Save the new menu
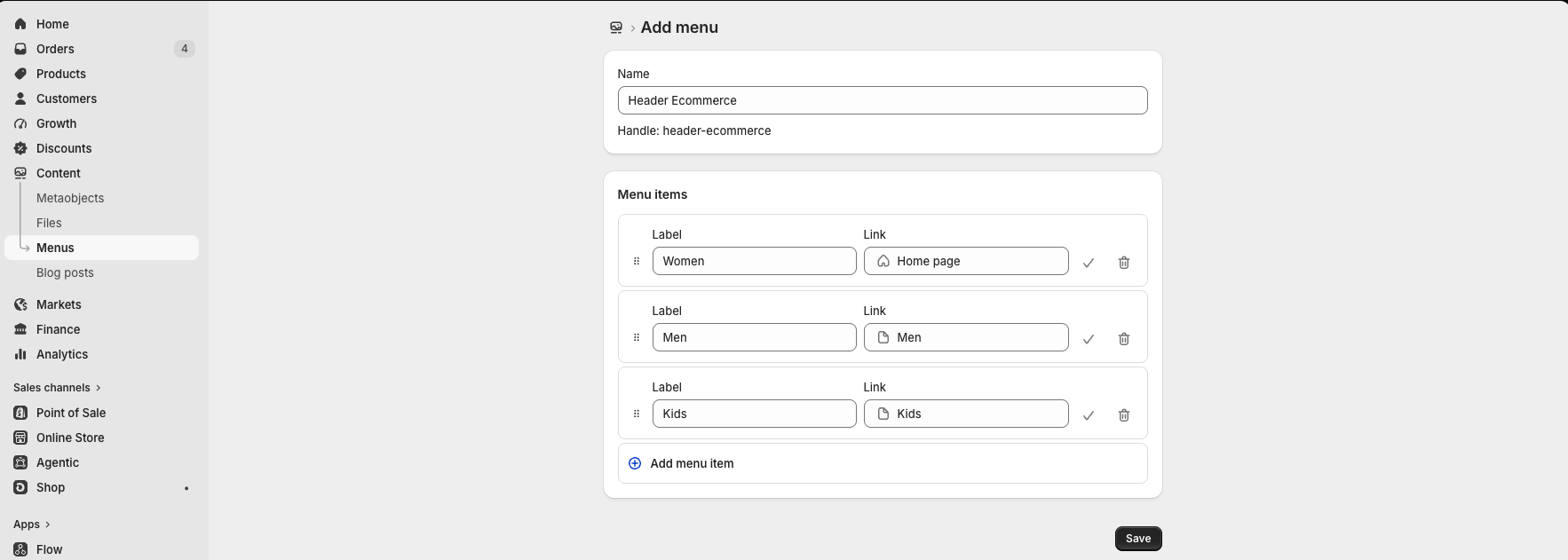Viewport: 1568px width, 560px height. coord(1138,539)
